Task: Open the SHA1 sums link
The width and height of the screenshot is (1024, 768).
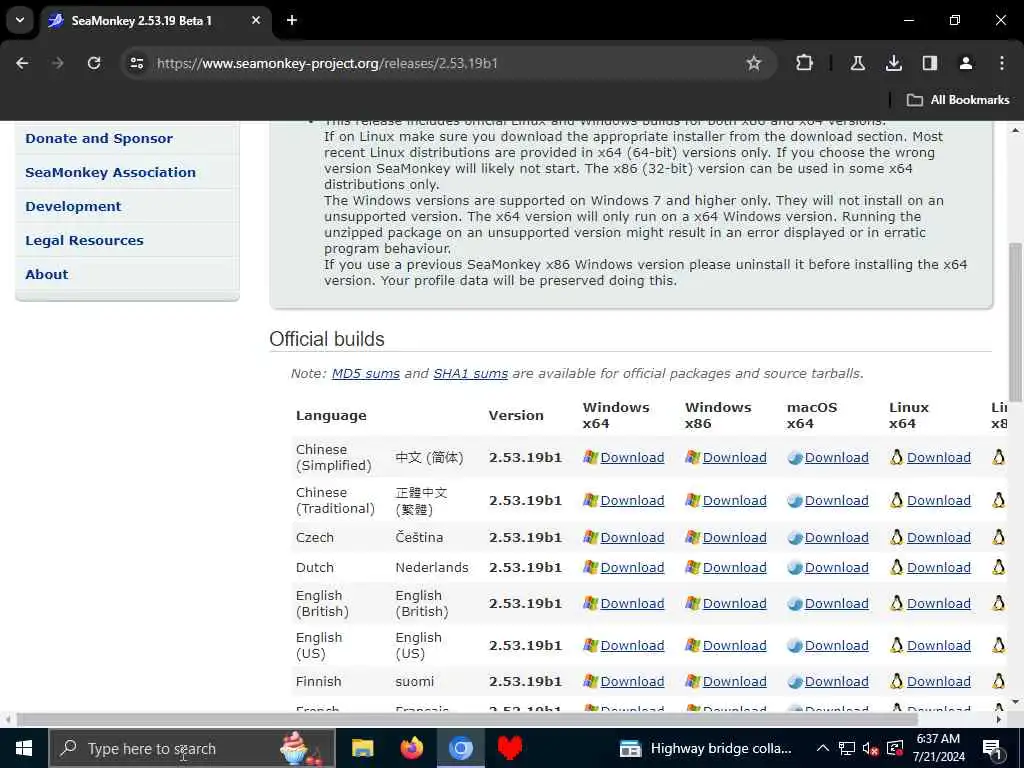Action: (x=470, y=374)
